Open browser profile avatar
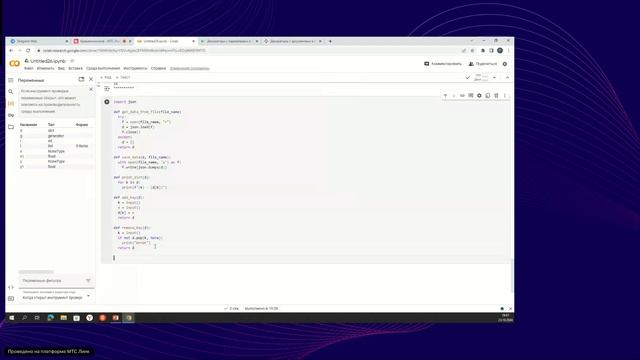The width and height of the screenshot is (640, 360). (x=500, y=51)
